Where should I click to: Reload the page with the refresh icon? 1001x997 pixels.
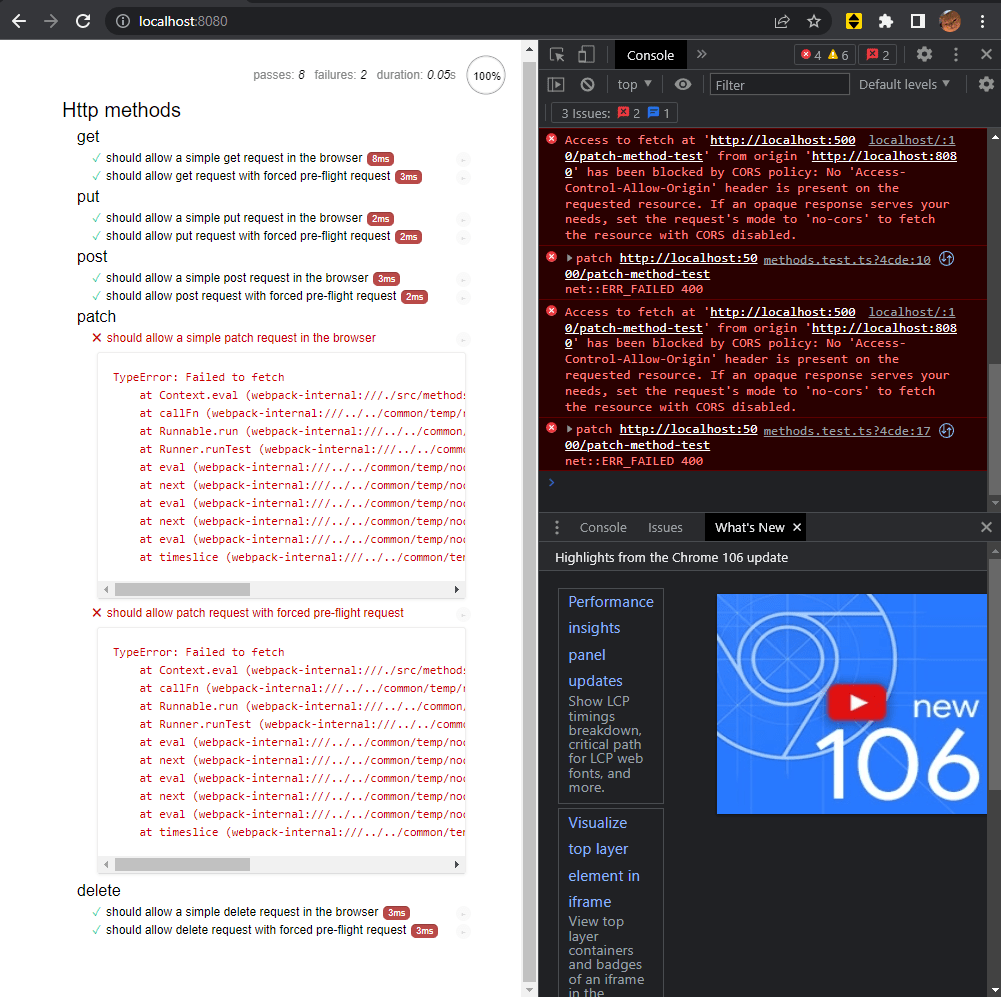[x=83, y=20]
